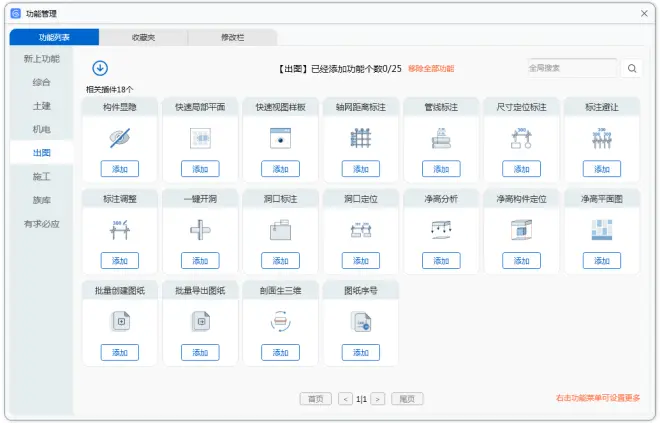Add the 快速视图样板 function
The image size is (660, 423).
[280, 169]
